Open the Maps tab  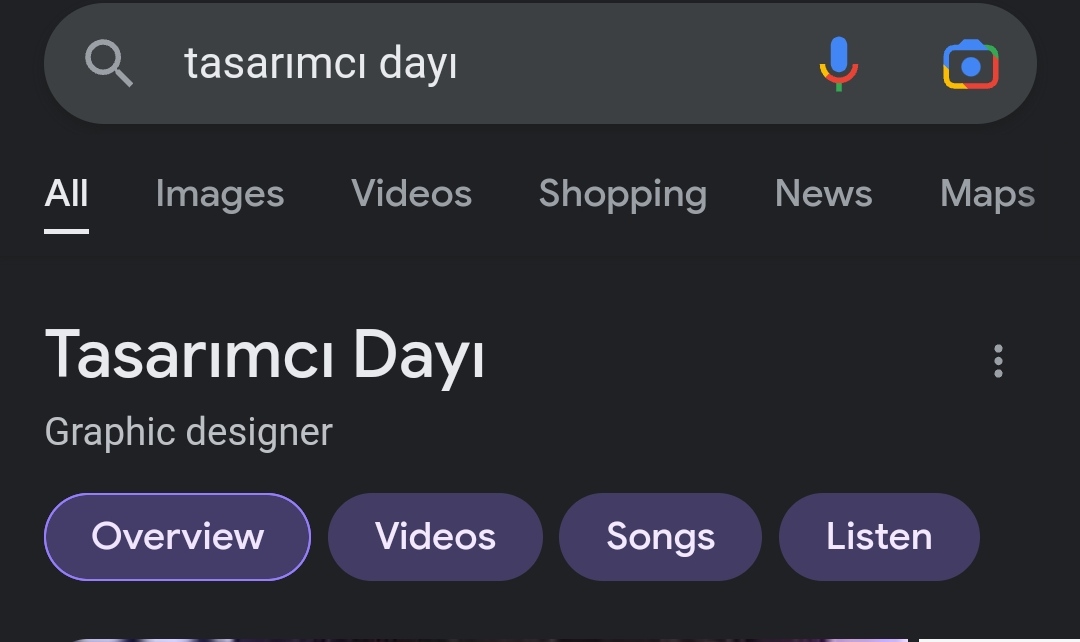click(x=987, y=194)
